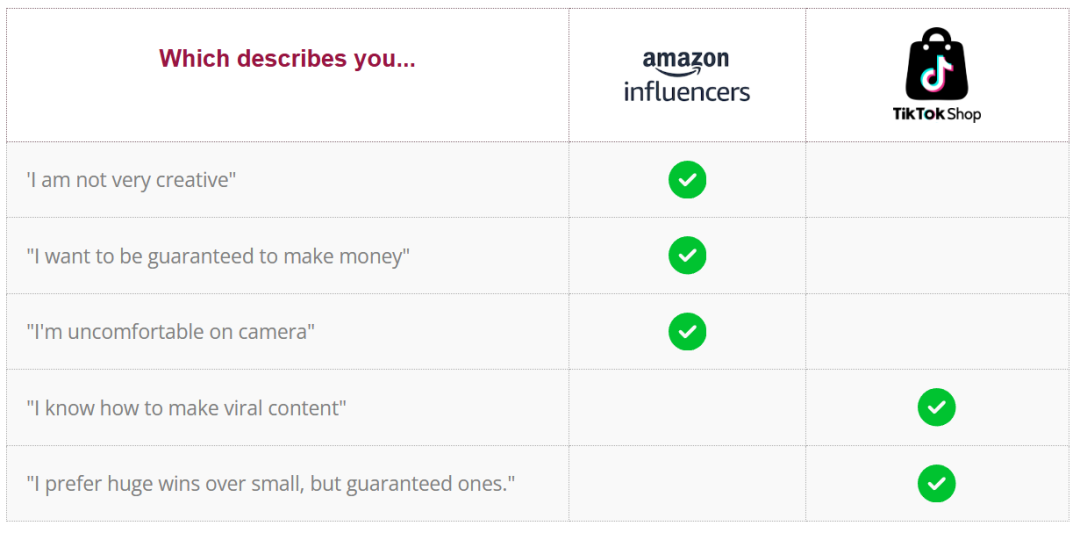Click the Amazon Influencers logo

click(687, 76)
